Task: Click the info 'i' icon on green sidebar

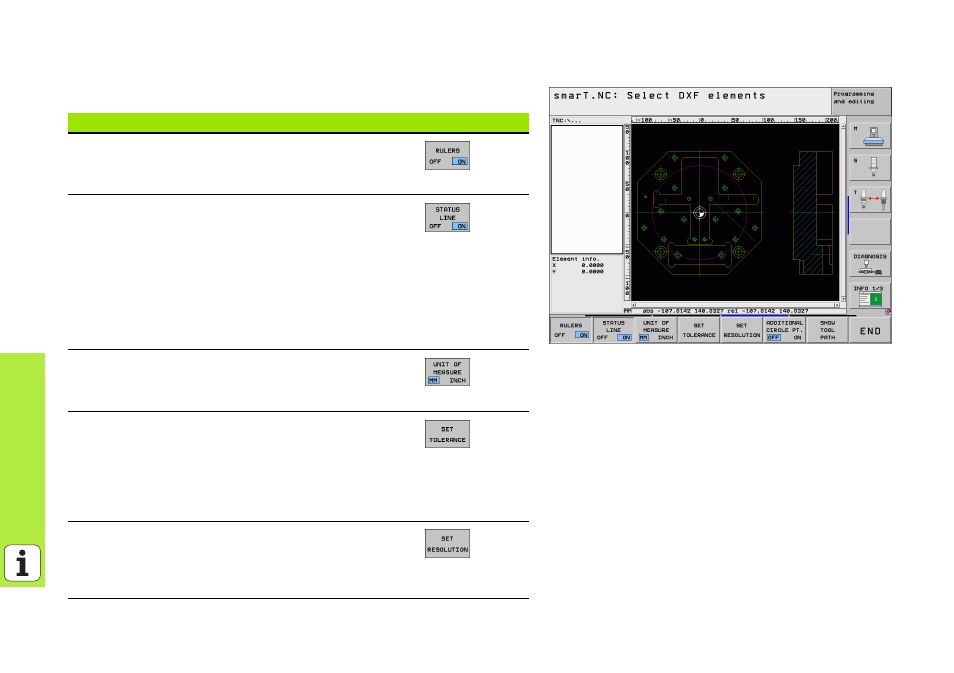Action: coord(22,563)
